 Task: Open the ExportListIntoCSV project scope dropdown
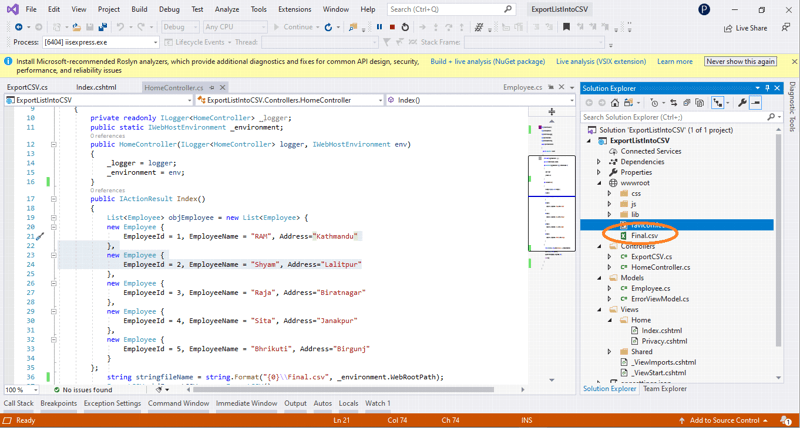[99, 100]
